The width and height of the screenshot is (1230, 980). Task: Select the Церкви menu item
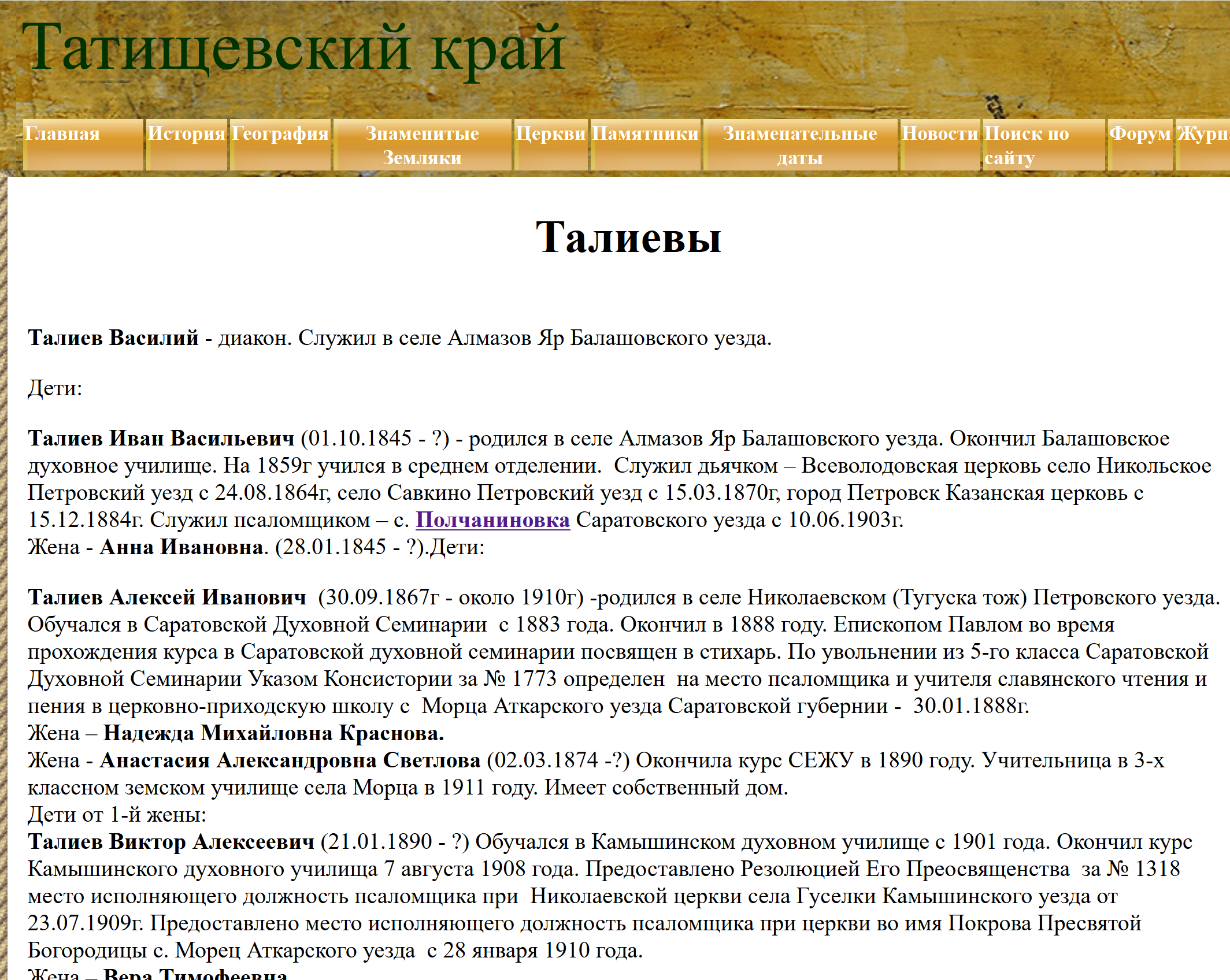coord(551,144)
